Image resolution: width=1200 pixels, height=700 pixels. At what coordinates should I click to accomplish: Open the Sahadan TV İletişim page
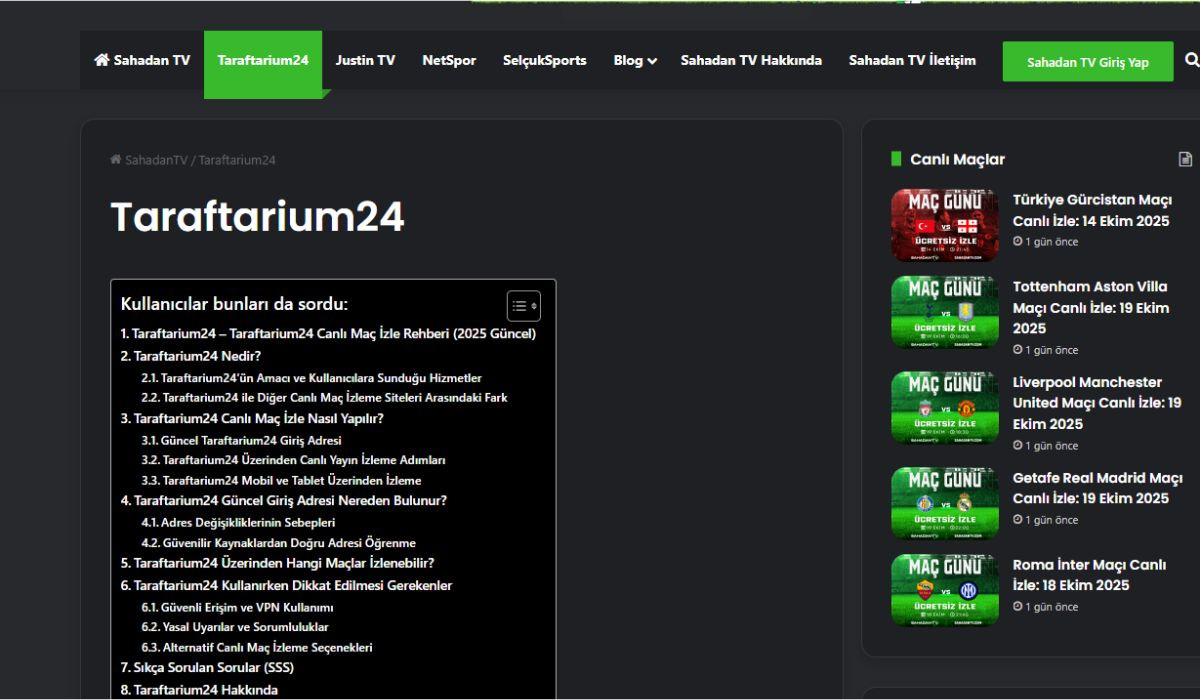912,60
